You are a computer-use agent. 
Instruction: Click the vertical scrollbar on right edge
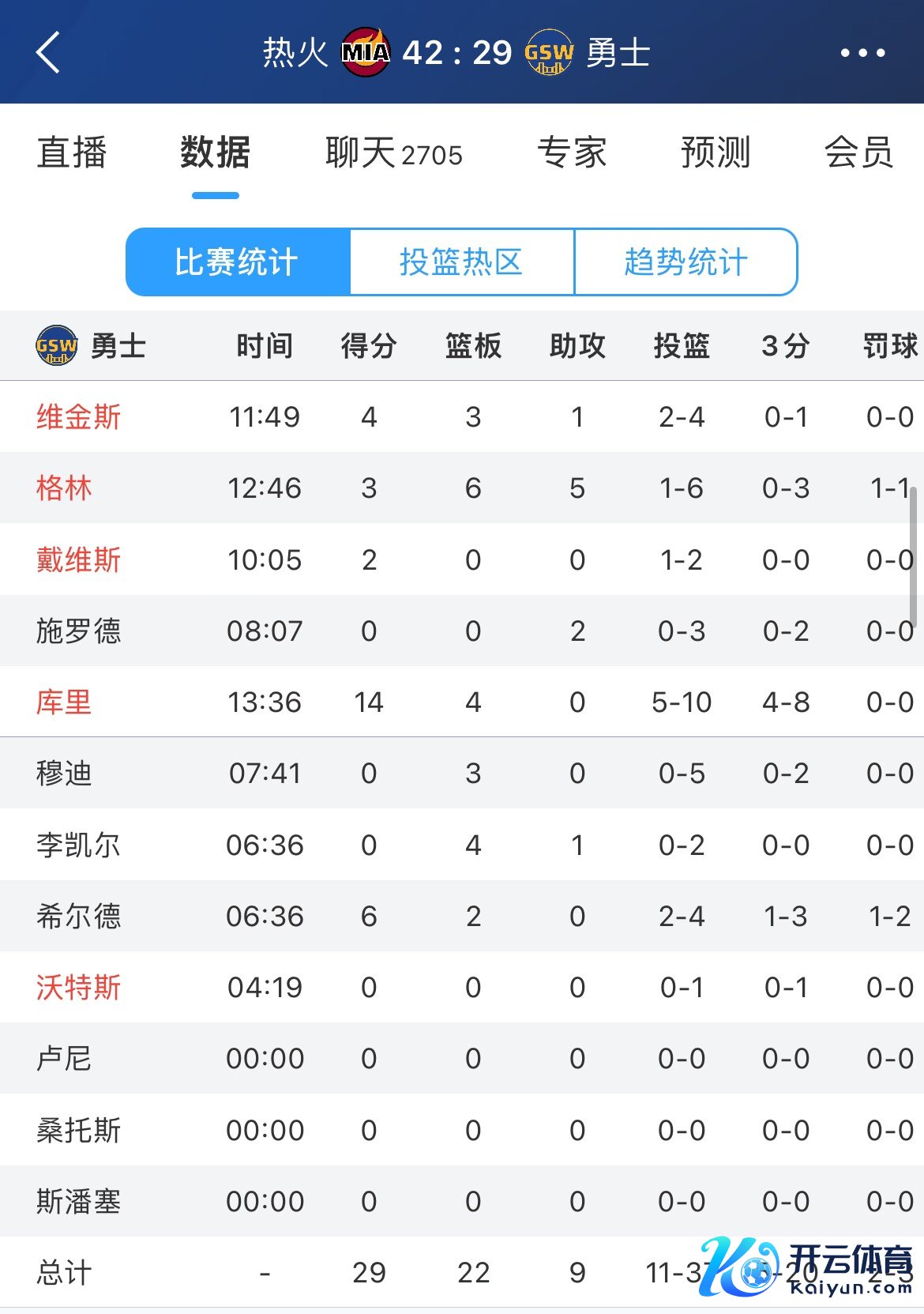(913, 557)
